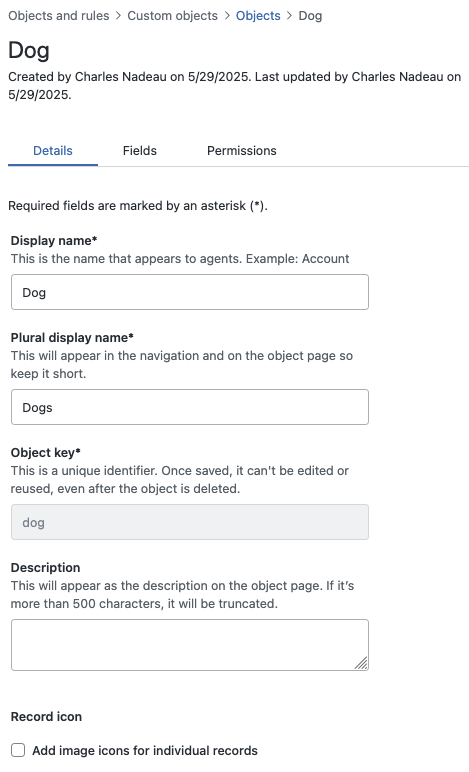Screen dimensions: 469x772
Task: Click the disabled Object key field
Action: [x=190, y=522]
